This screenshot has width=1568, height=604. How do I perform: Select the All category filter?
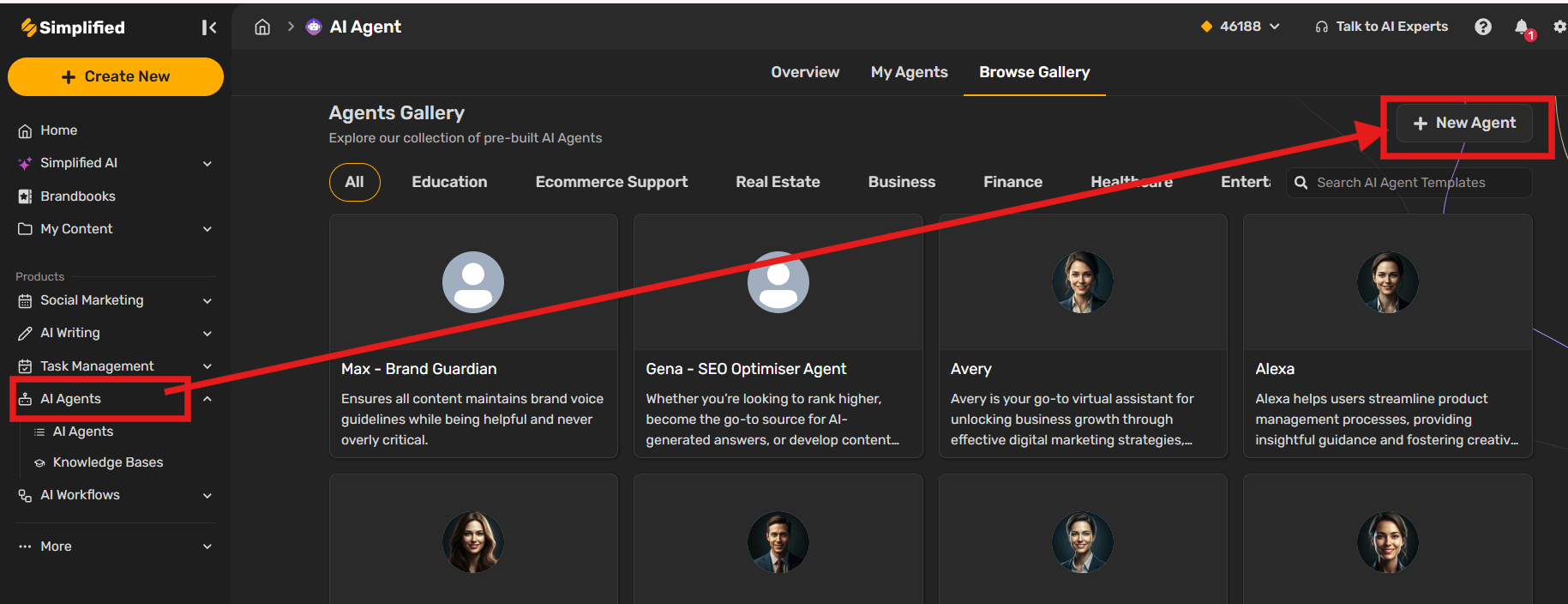pos(355,182)
